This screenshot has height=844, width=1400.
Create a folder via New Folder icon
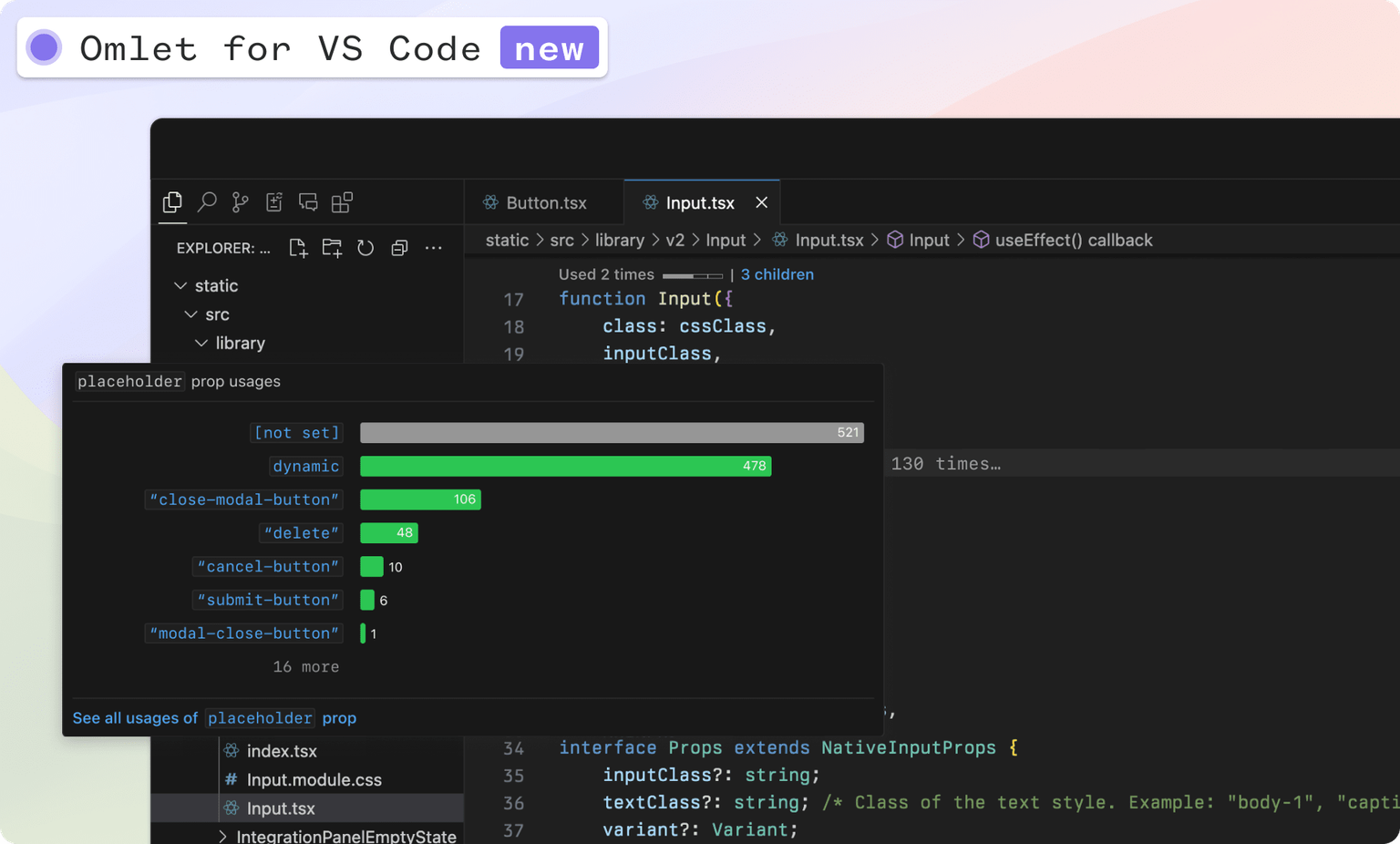[332, 247]
